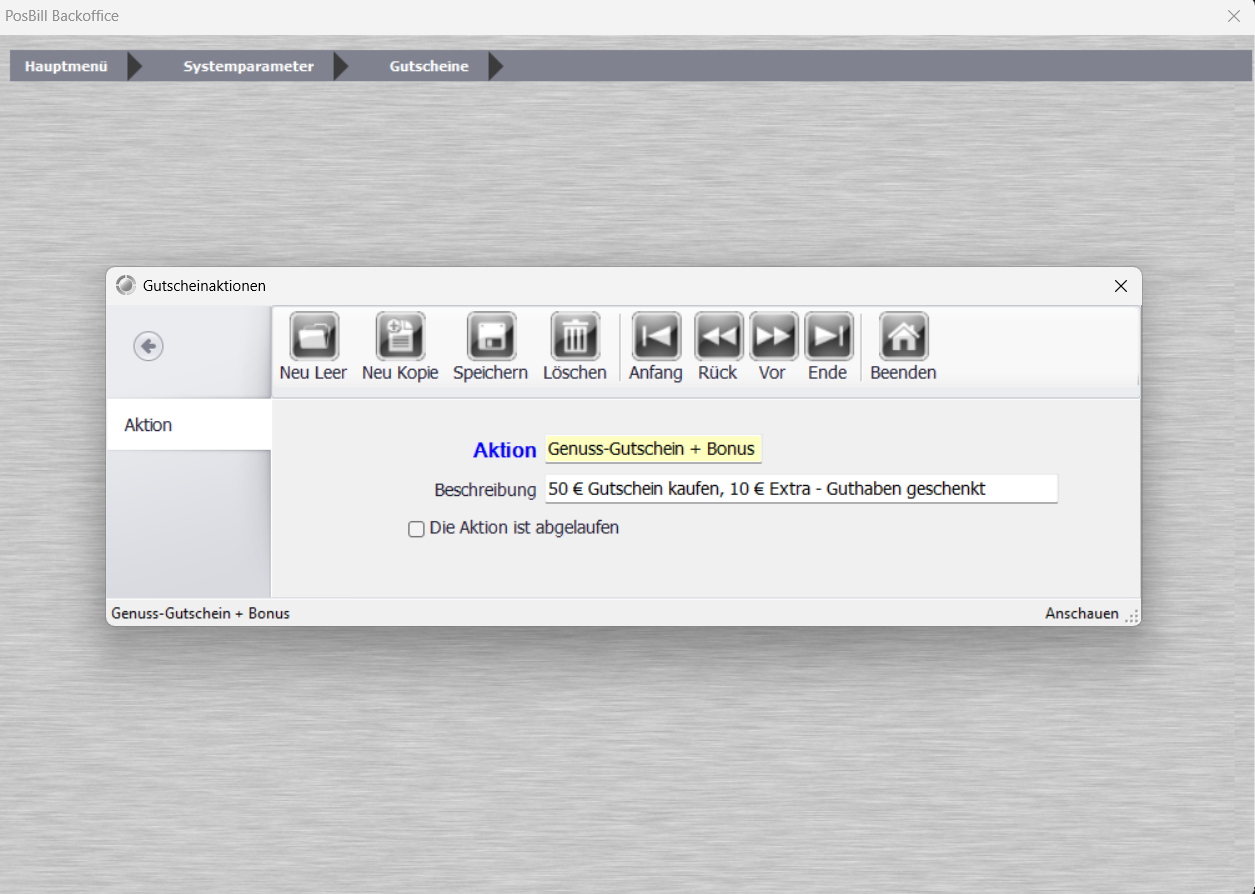Image resolution: width=1255 pixels, height=894 pixels.
Task: Select the Aktion tab in left panel
Action: 189,425
